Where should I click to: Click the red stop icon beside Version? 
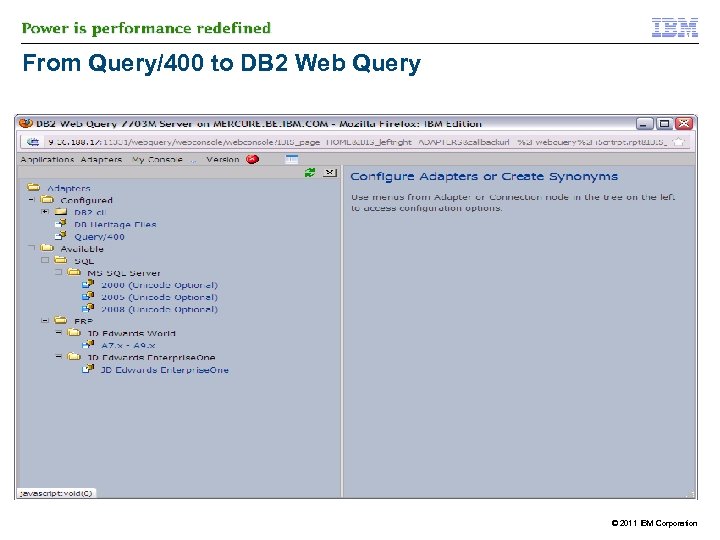click(x=253, y=159)
